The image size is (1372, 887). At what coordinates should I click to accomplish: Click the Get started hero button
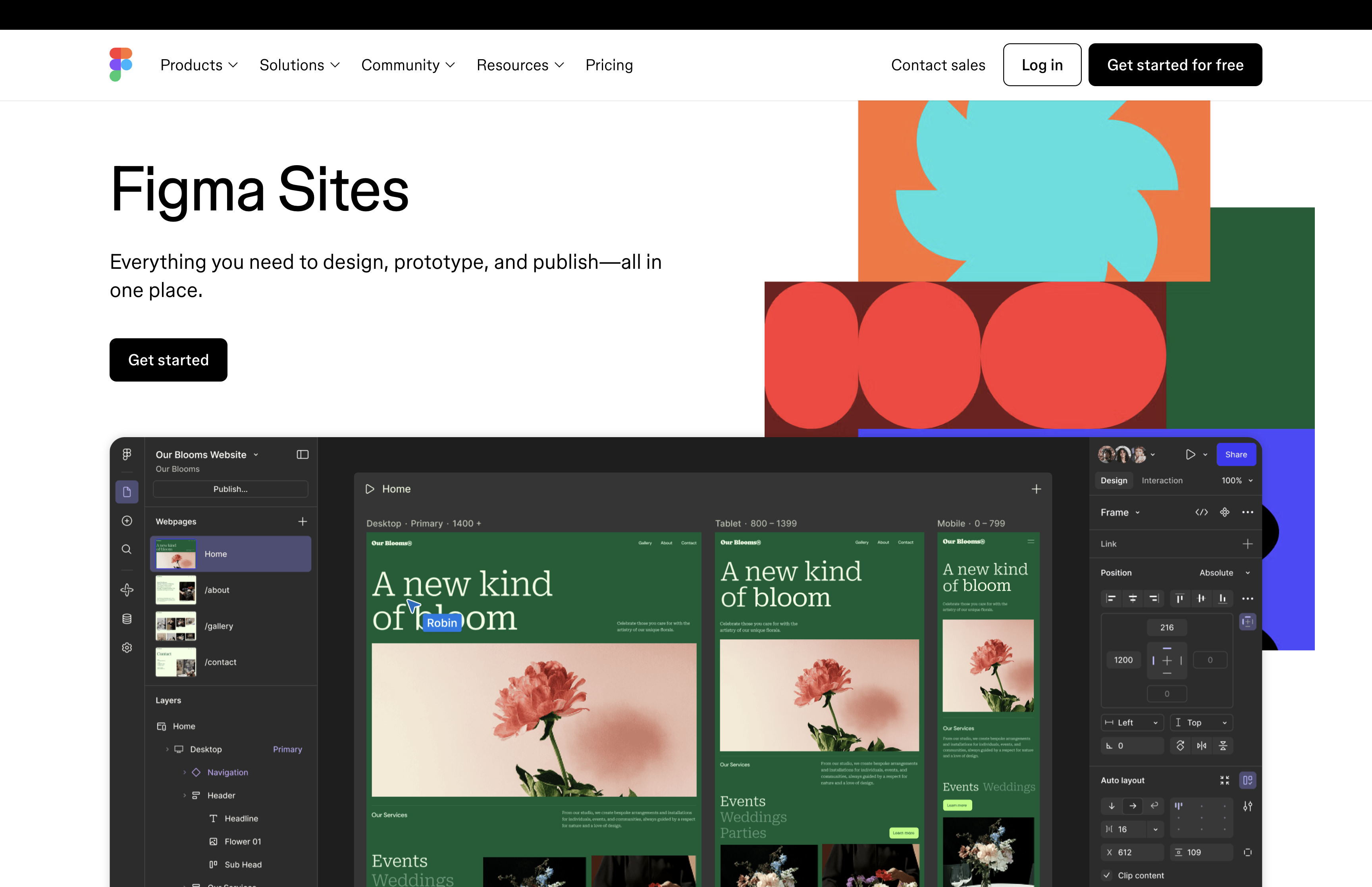point(168,359)
